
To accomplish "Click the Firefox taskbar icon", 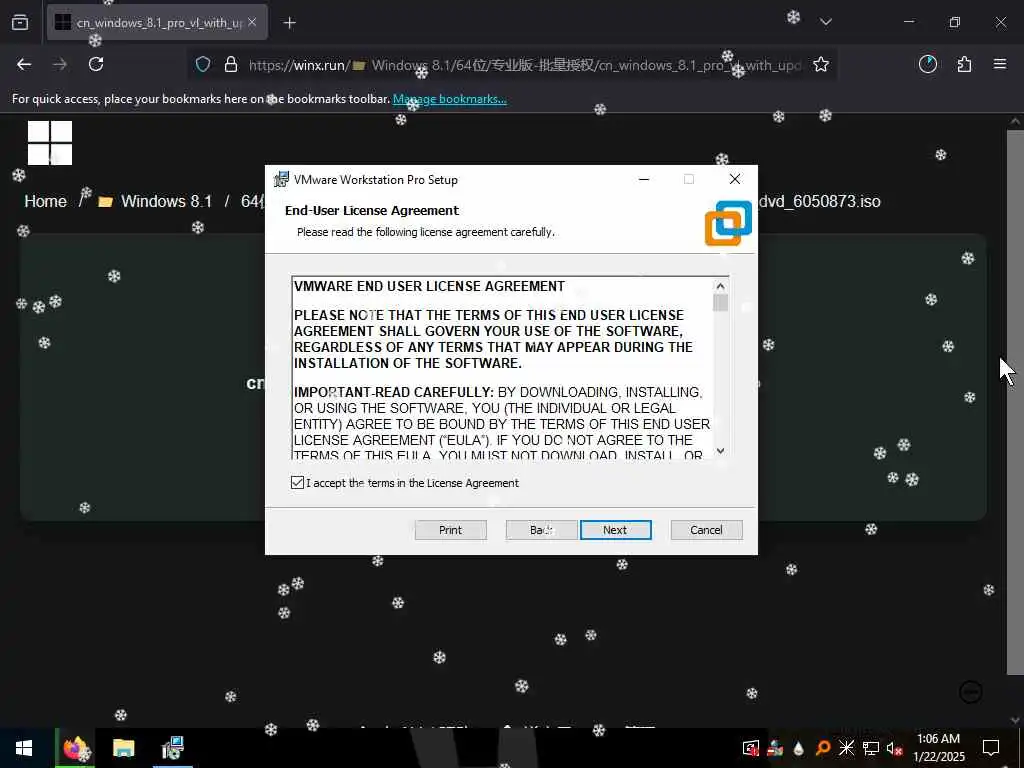I will 76,748.
